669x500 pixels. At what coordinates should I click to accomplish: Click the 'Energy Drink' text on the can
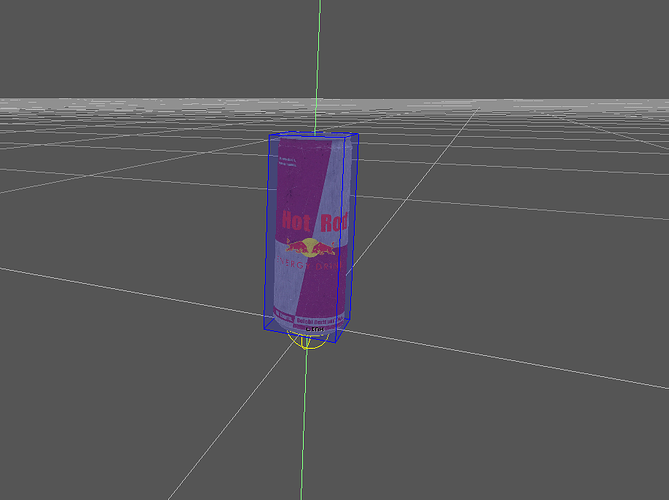click(315, 264)
